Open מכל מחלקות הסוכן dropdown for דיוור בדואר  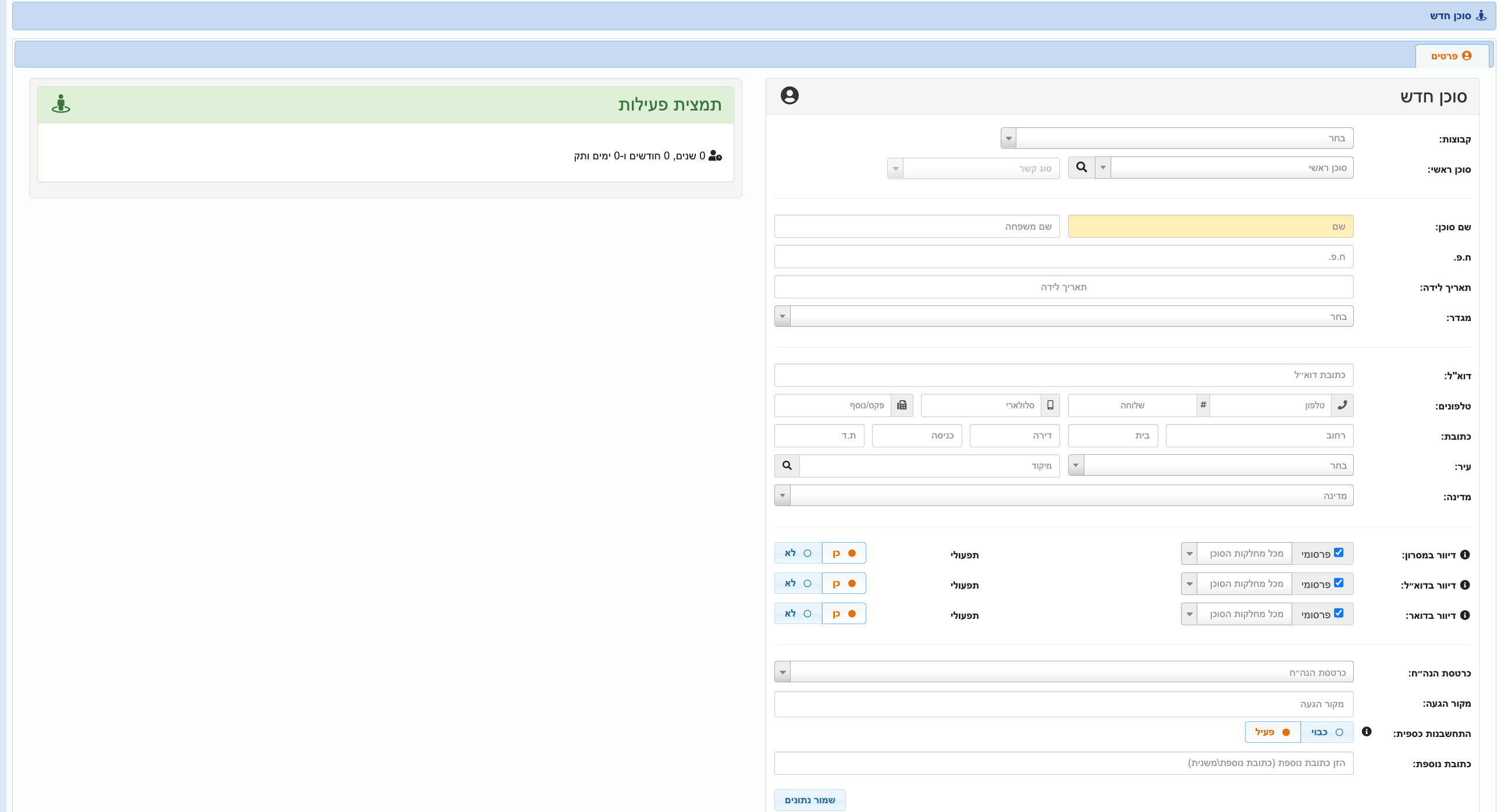pyautogui.click(x=1236, y=615)
